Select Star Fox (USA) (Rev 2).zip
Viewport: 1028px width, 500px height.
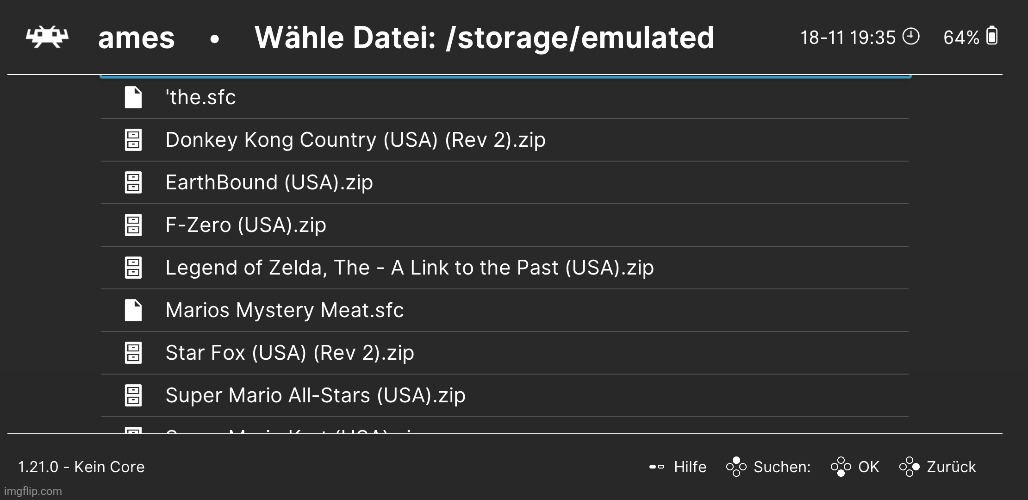tap(289, 353)
